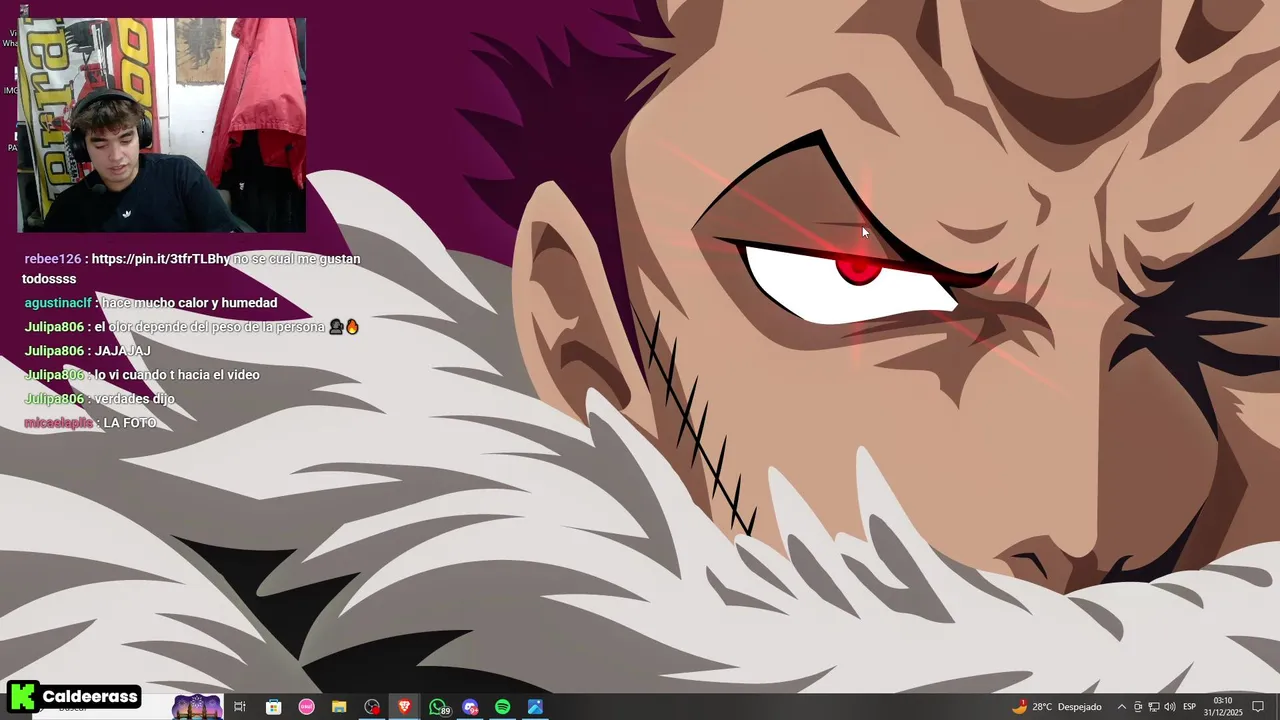Click the 'verdades dijo' chat message

point(134,399)
